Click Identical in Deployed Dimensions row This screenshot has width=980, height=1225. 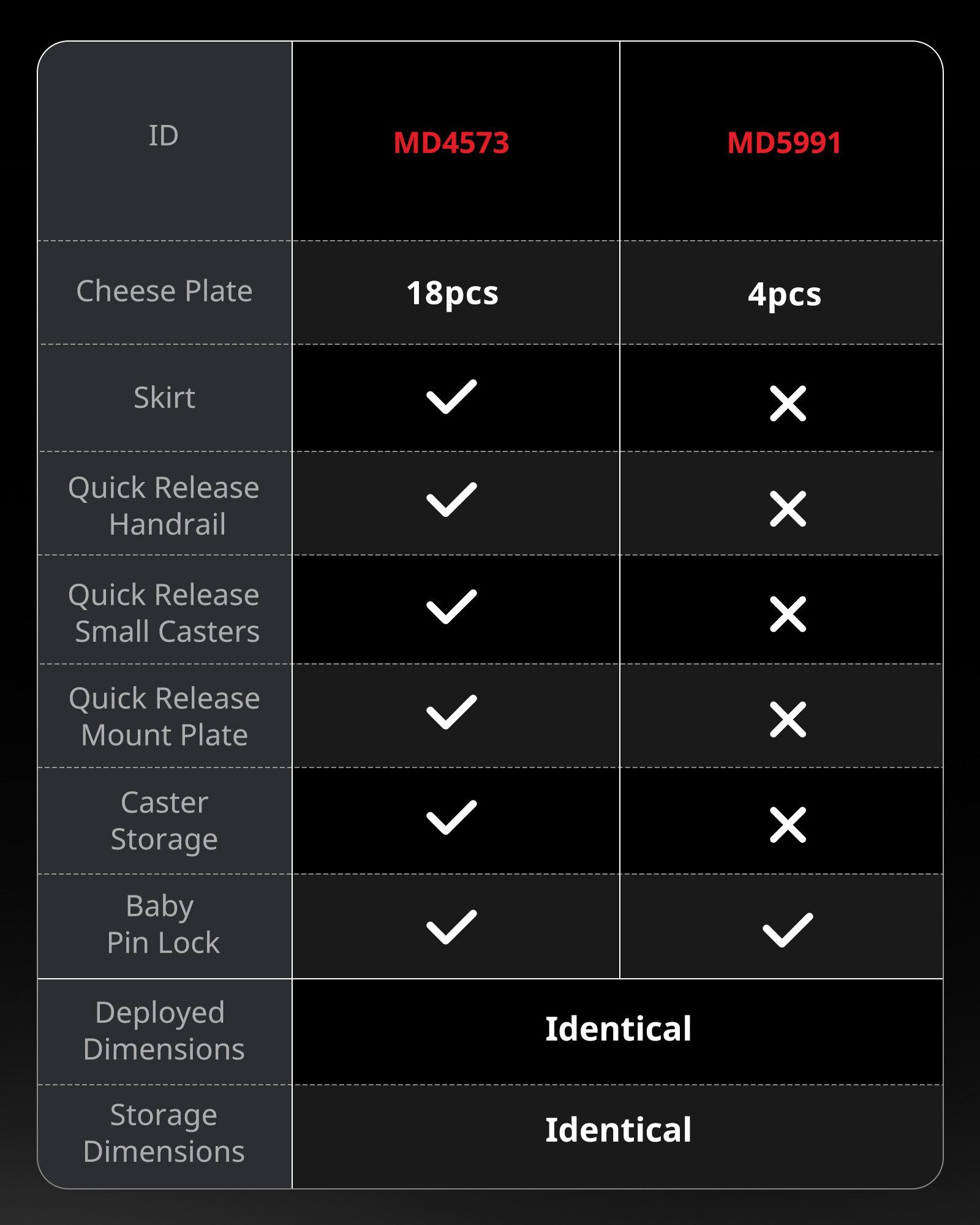coord(618,1029)
